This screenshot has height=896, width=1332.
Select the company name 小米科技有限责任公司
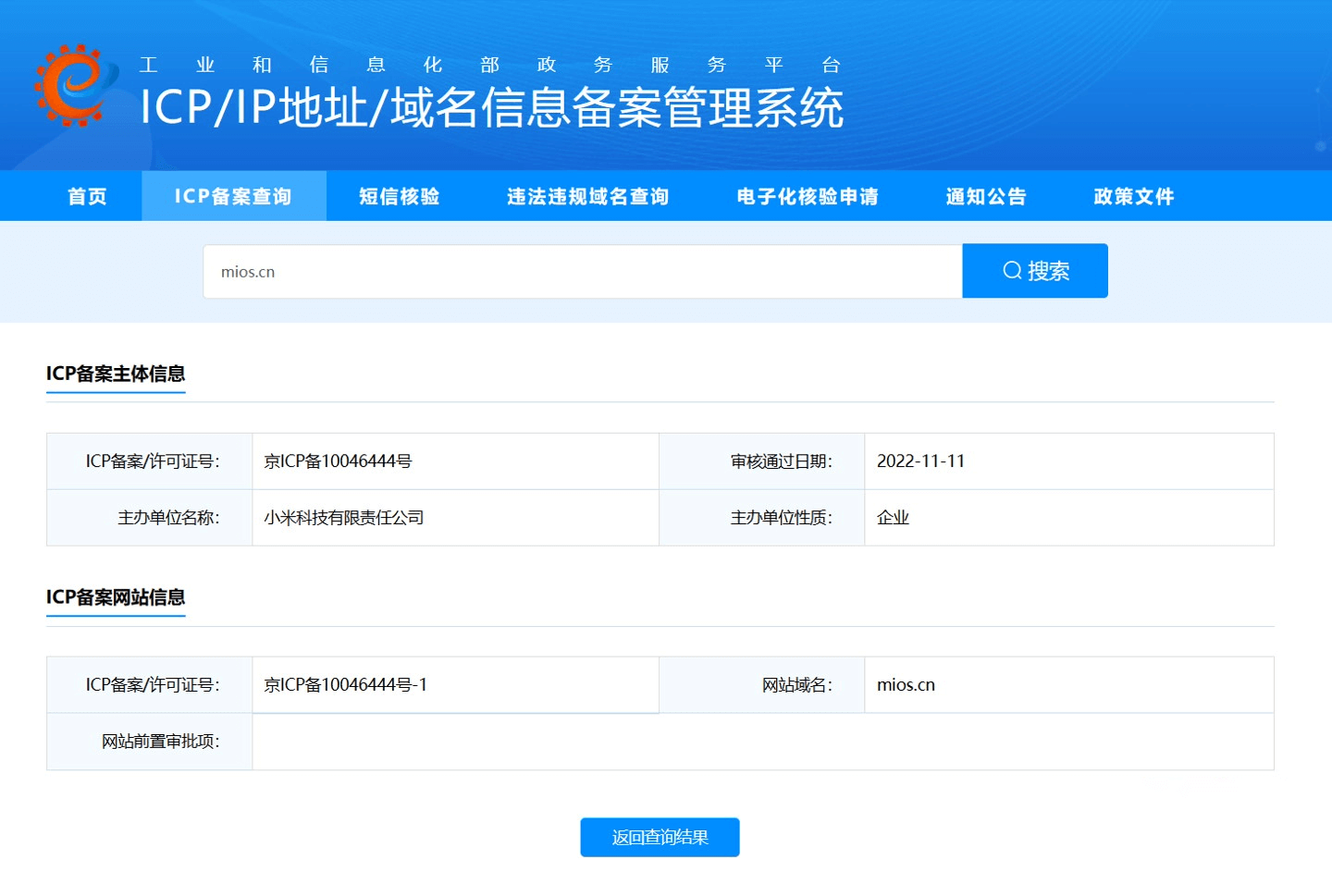(x=344, y=518)
